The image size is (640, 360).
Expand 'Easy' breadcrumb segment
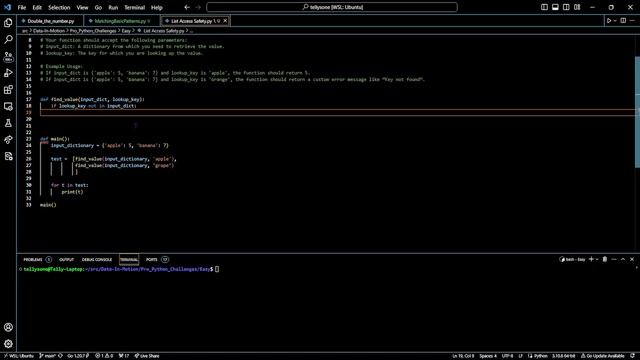tap(126, 31)
